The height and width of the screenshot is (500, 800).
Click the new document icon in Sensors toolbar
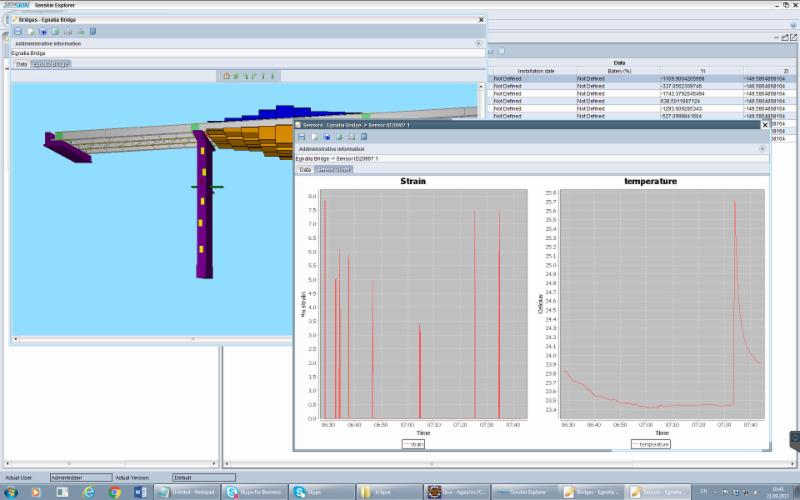click(314, 136)
